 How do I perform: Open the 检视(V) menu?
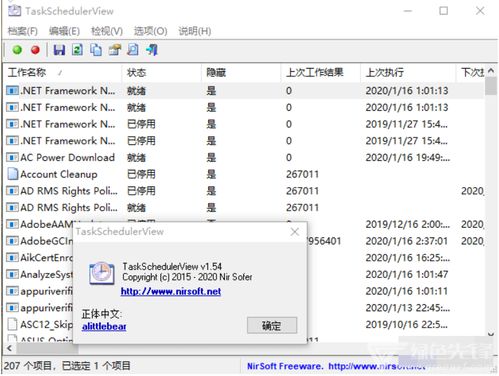click(107, 31)
